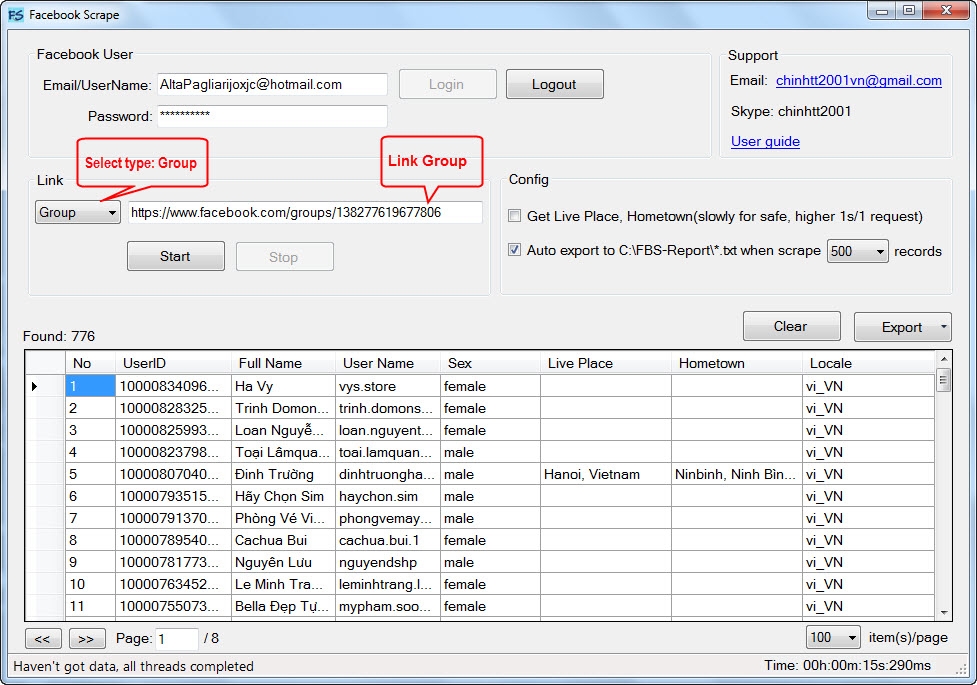Select the 'haychon.sim' user name cell
This screenshot has width=977, height=685.
[x=388, y=496]
